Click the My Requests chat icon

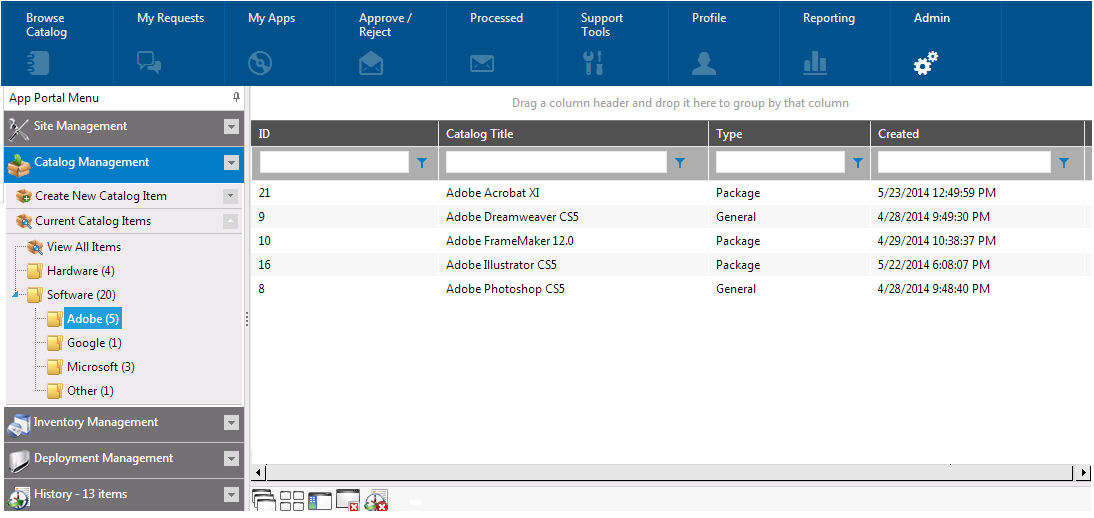point(149,63)
